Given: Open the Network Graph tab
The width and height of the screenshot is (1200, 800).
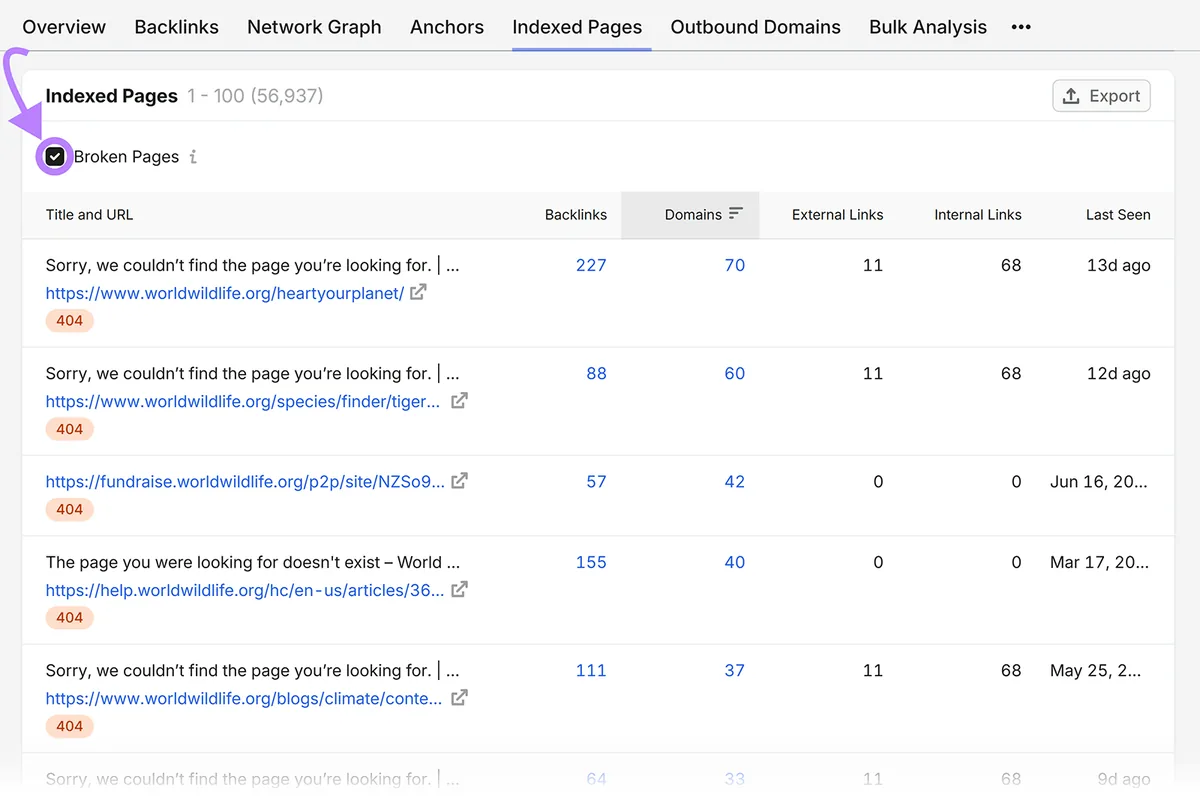Looking at the screenshot, I should 314,27.
